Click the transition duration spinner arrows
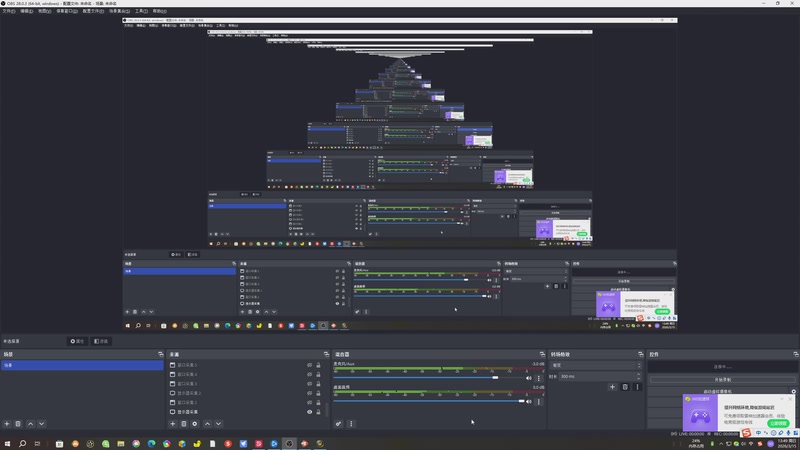800x450 pixels. [x=638, y=376]
